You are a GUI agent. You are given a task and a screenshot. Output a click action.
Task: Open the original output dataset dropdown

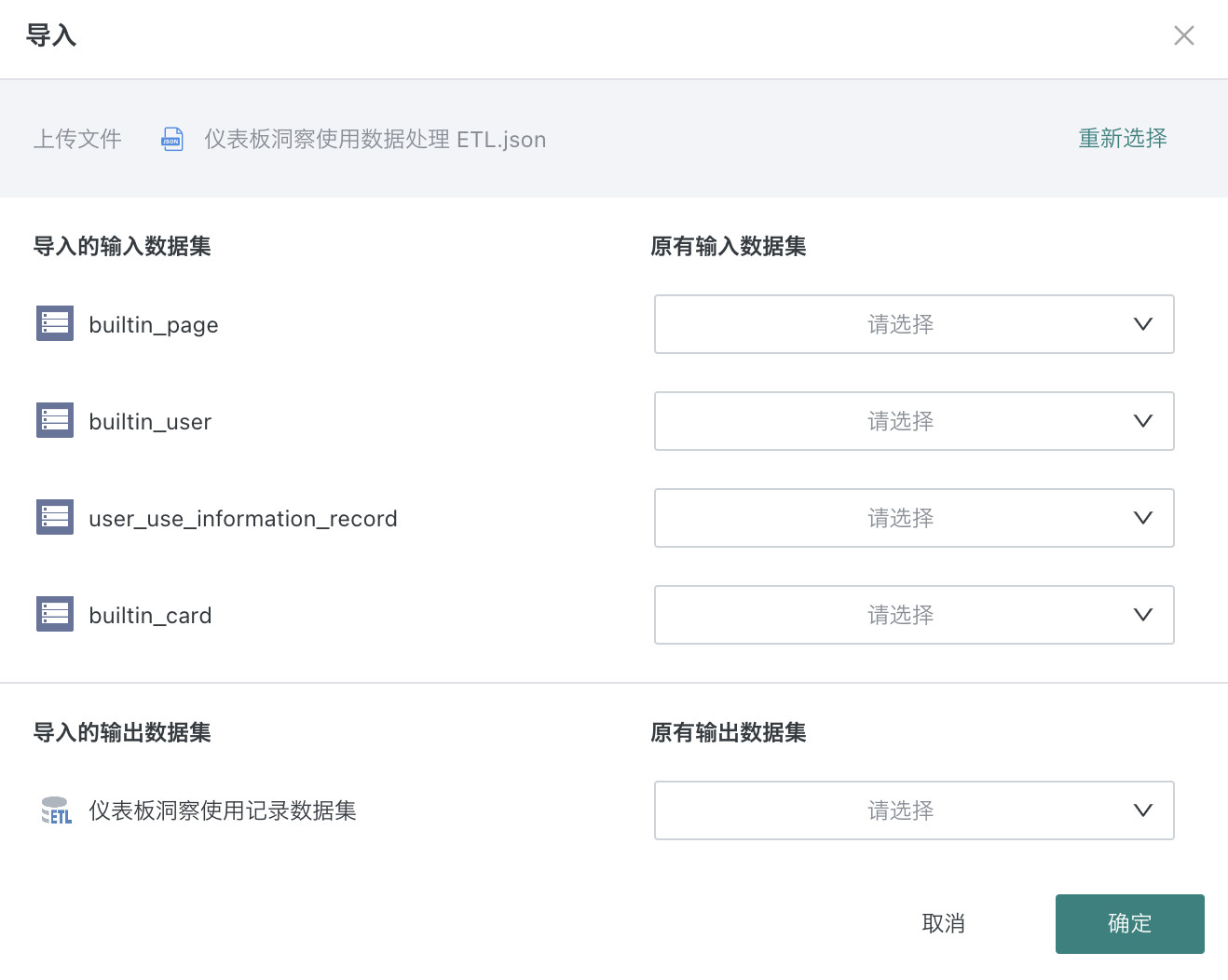click(x=913, y=810)
